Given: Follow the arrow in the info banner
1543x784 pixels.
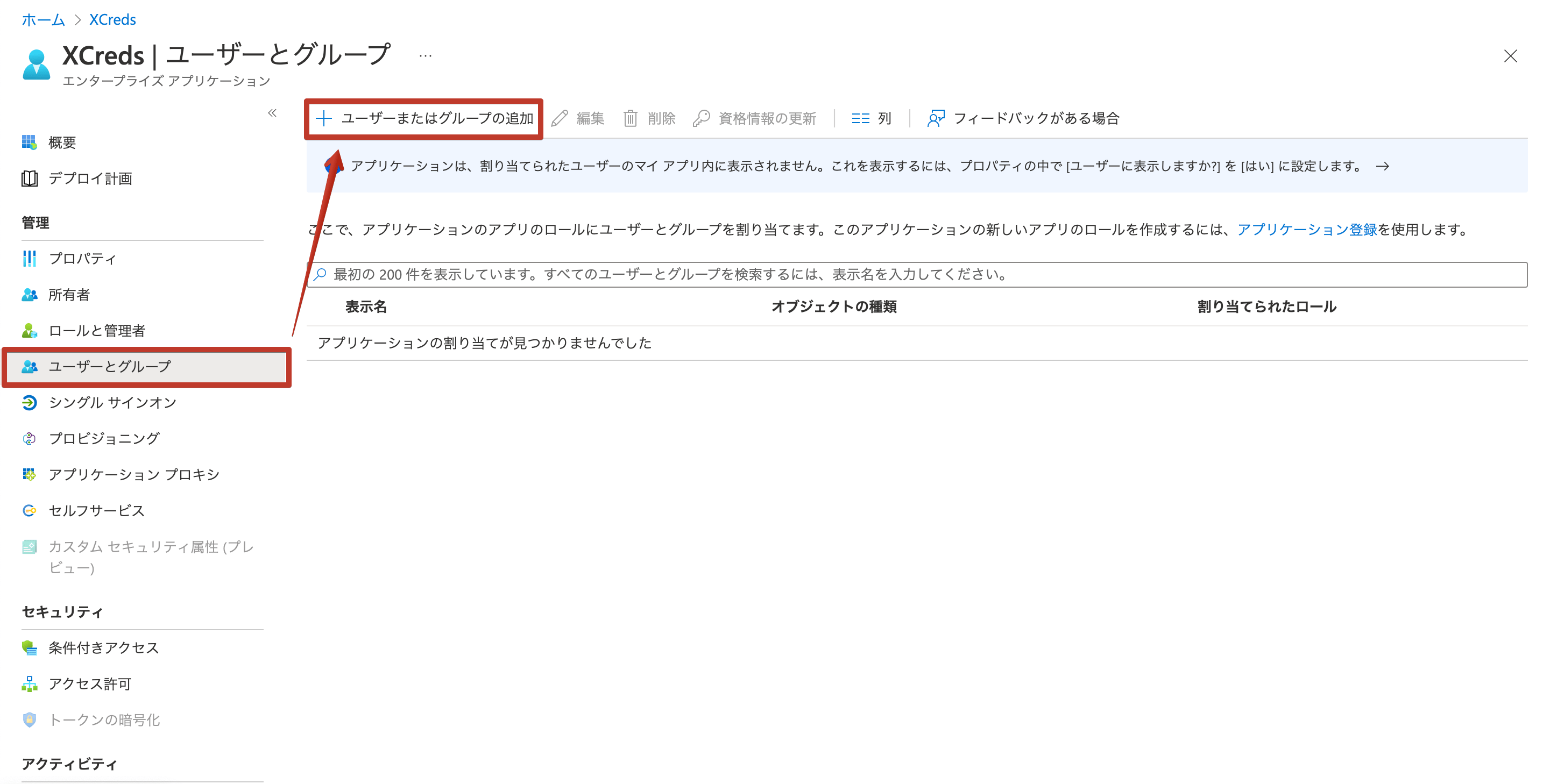Looking at the screenshot, I should (1383, 166).
